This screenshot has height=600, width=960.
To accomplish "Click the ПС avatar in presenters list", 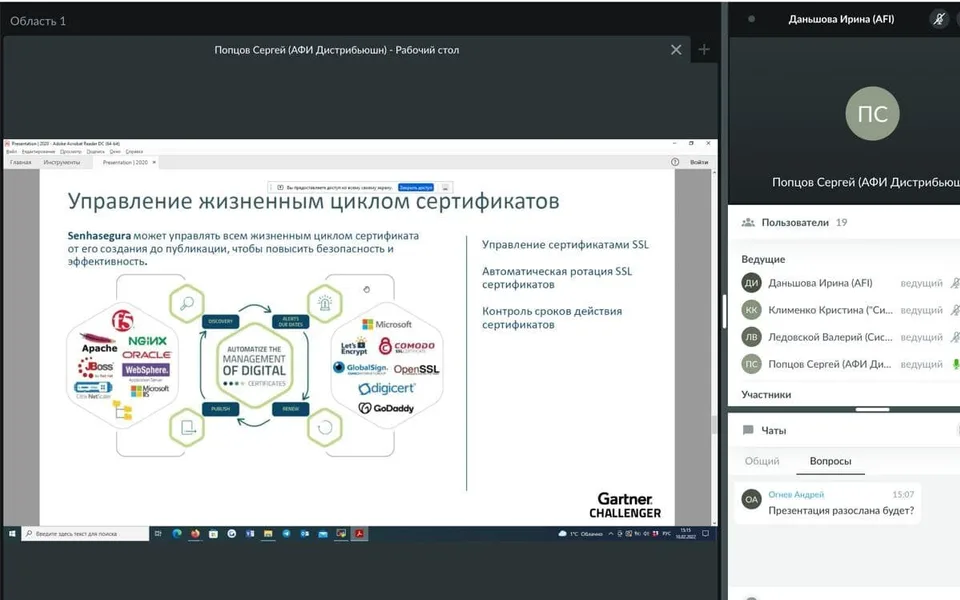I will tap(751, 364).
